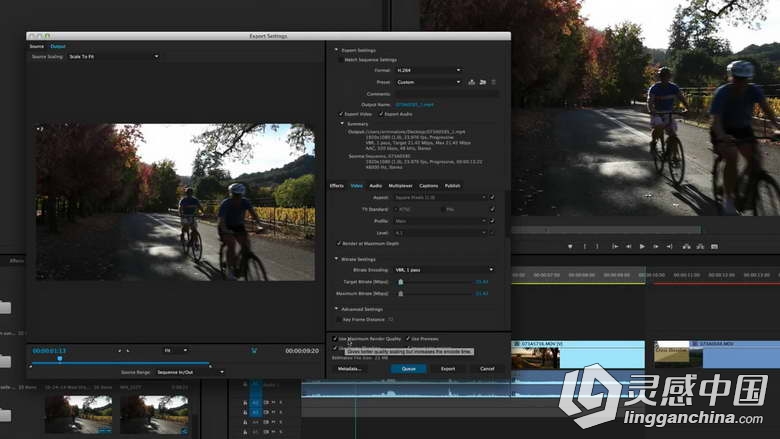Screen dimensions: 780x439
Task: Switch to the Source tab
Action: (x=37, y=46)
